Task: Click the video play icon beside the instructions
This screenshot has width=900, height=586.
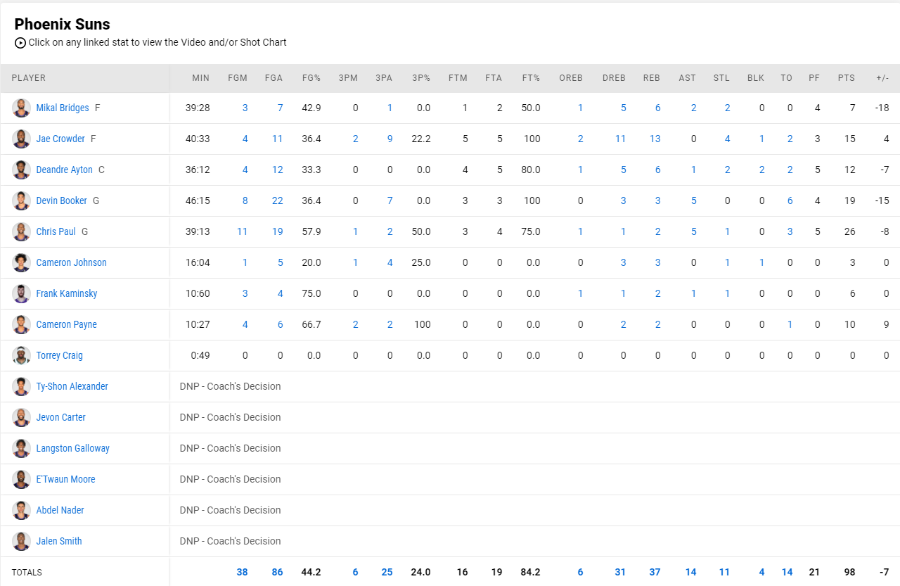Action: coord(20,43)
